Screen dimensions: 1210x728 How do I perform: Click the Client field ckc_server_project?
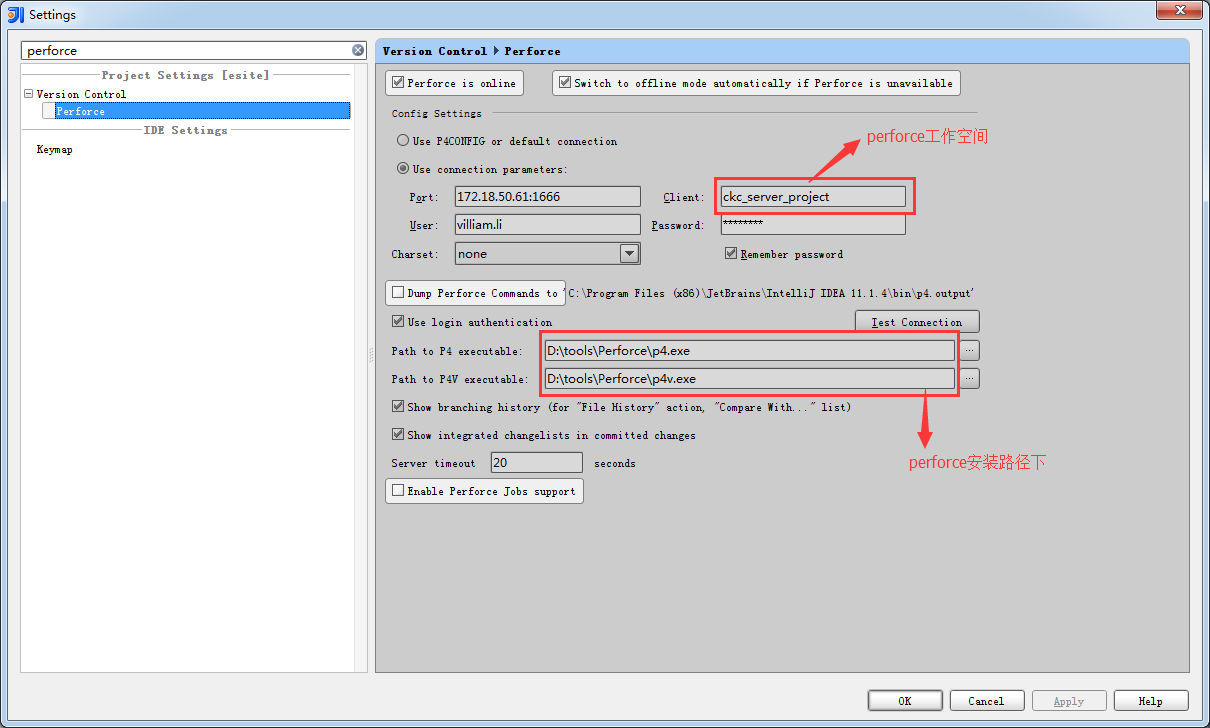pyautogui.click(x=813, y=197)
